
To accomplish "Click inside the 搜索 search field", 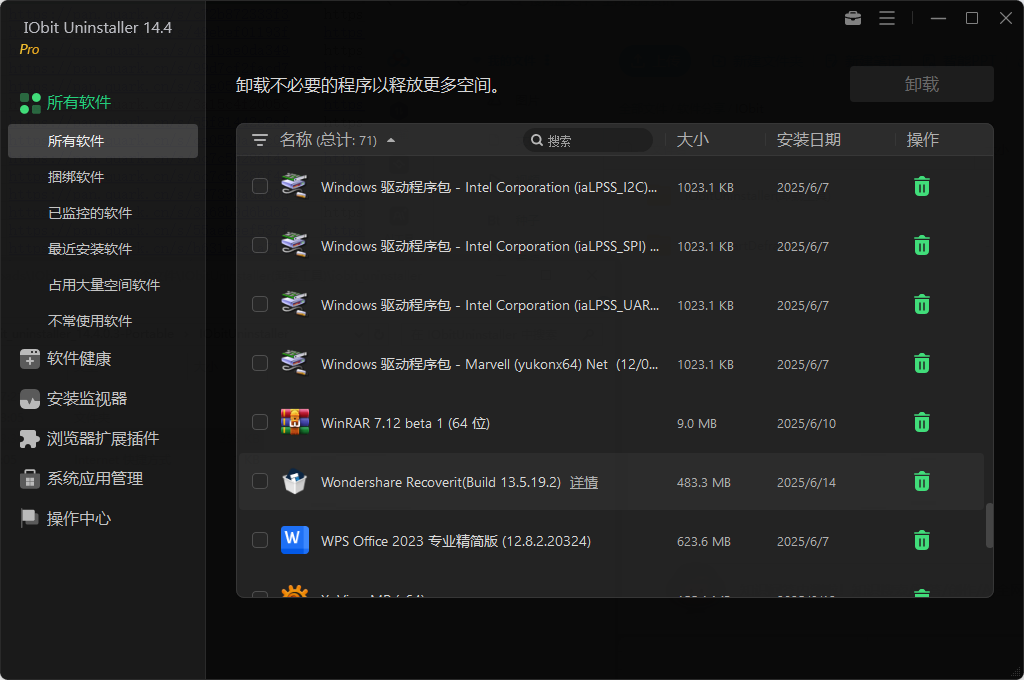I will [588, 140].
